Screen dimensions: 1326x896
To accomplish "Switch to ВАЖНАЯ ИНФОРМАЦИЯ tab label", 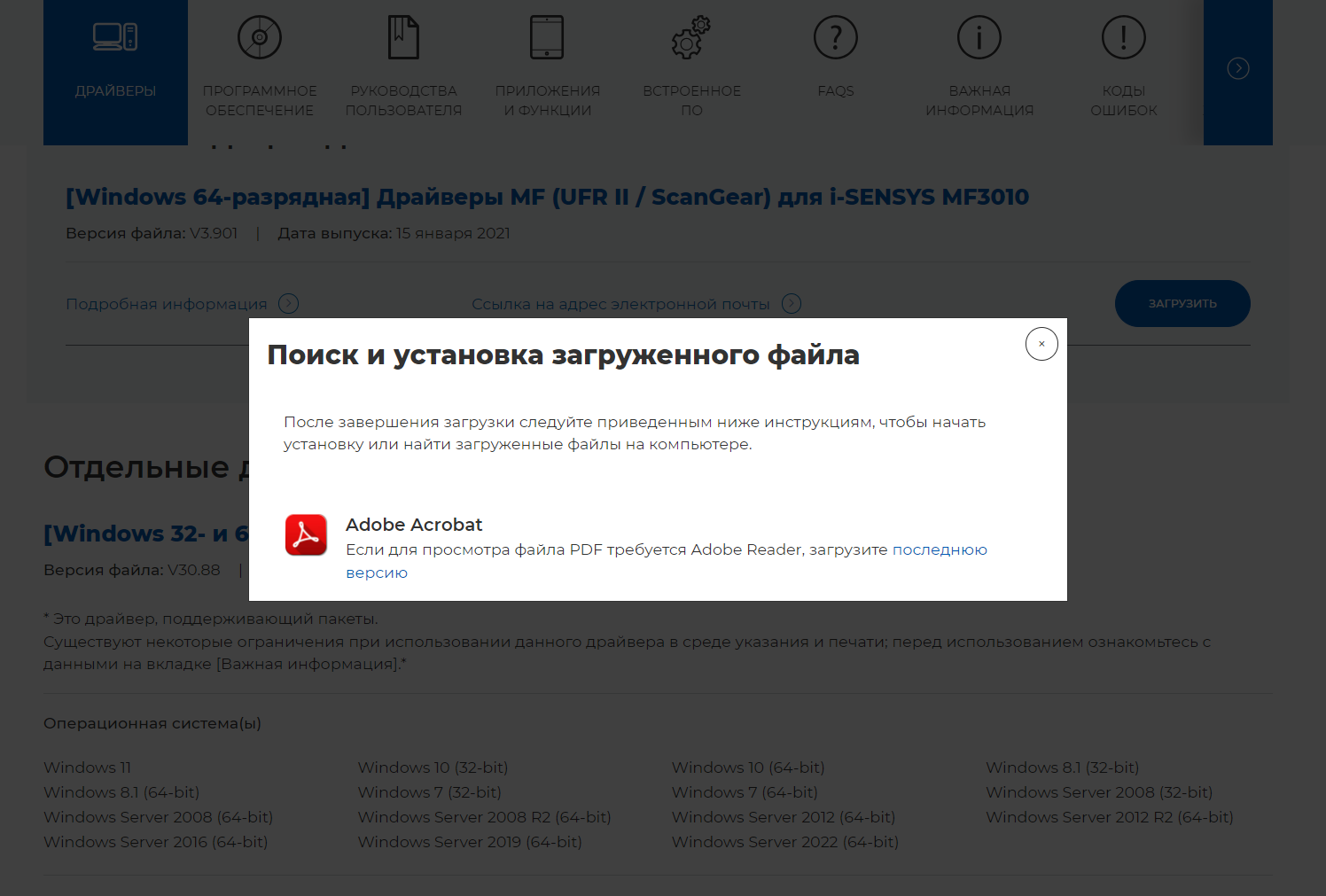I will [x=979, y=100].
